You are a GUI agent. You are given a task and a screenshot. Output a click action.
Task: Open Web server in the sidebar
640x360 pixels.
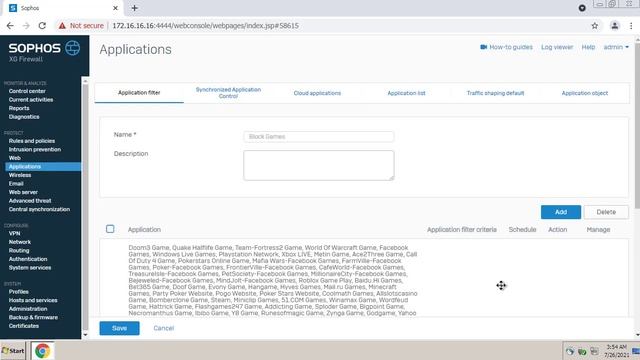tap(23, 192)
